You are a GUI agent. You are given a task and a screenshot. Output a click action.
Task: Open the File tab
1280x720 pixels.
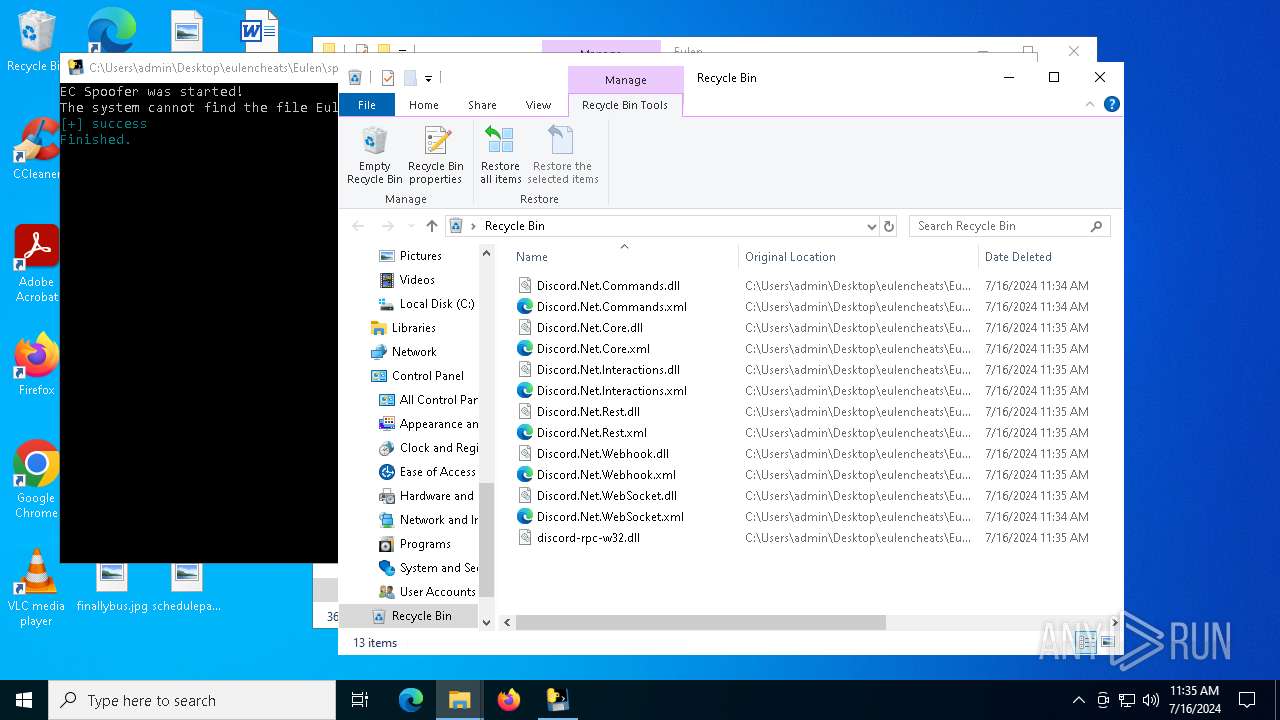tap(367, 105)
